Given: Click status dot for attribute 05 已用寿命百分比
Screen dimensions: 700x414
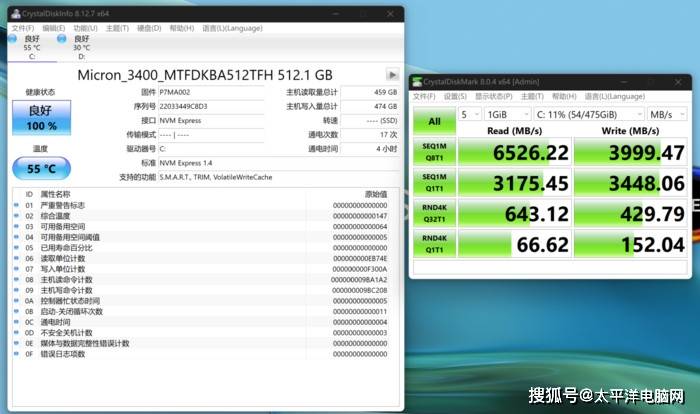Looking at the screenshot, I should 15,246.
